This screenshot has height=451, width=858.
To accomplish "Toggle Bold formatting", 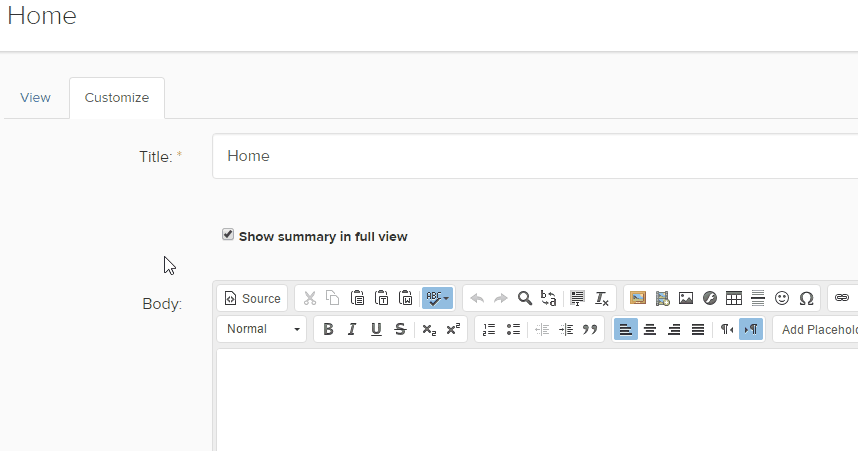I will [x=328, y=329].
